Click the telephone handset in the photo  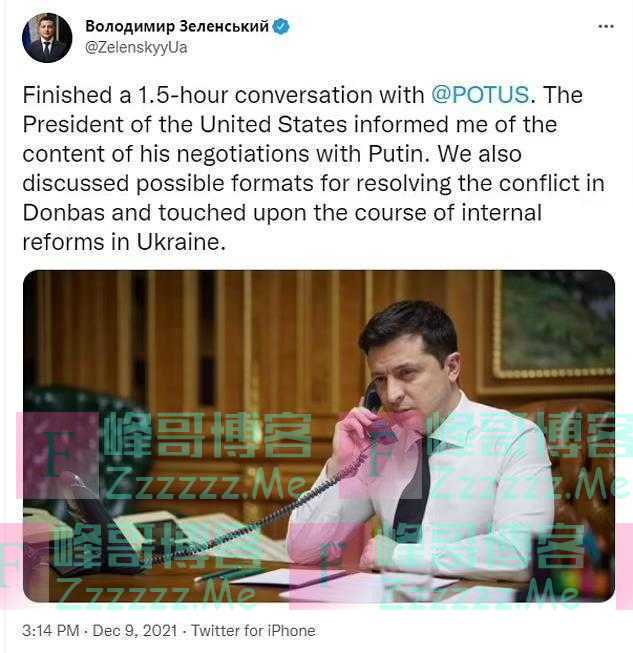click(x=370, y=412)
